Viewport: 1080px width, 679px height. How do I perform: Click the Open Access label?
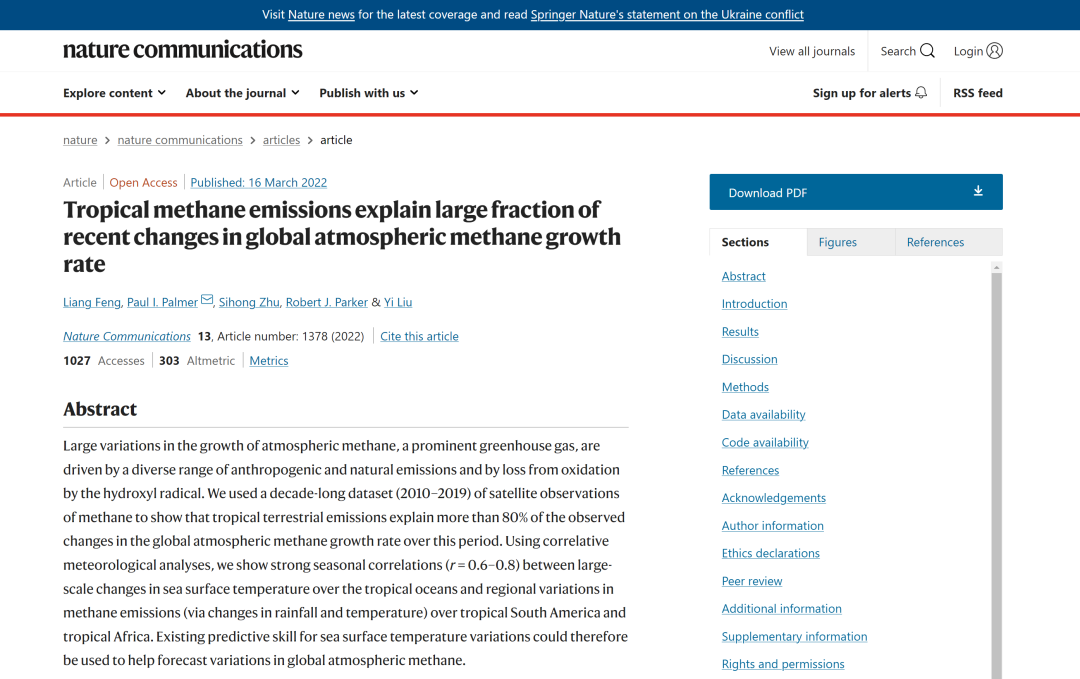(143, 182)
